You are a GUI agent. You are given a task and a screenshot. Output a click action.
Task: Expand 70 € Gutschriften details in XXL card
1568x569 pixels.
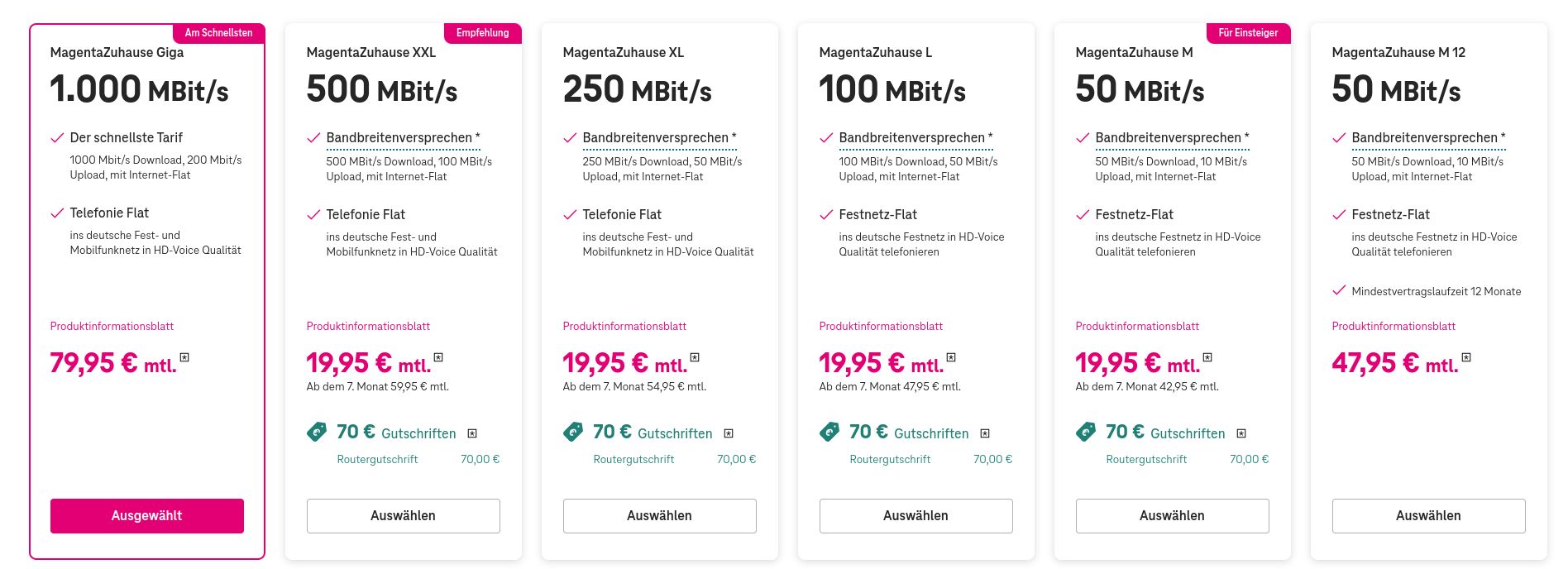[x=472, y=432]
